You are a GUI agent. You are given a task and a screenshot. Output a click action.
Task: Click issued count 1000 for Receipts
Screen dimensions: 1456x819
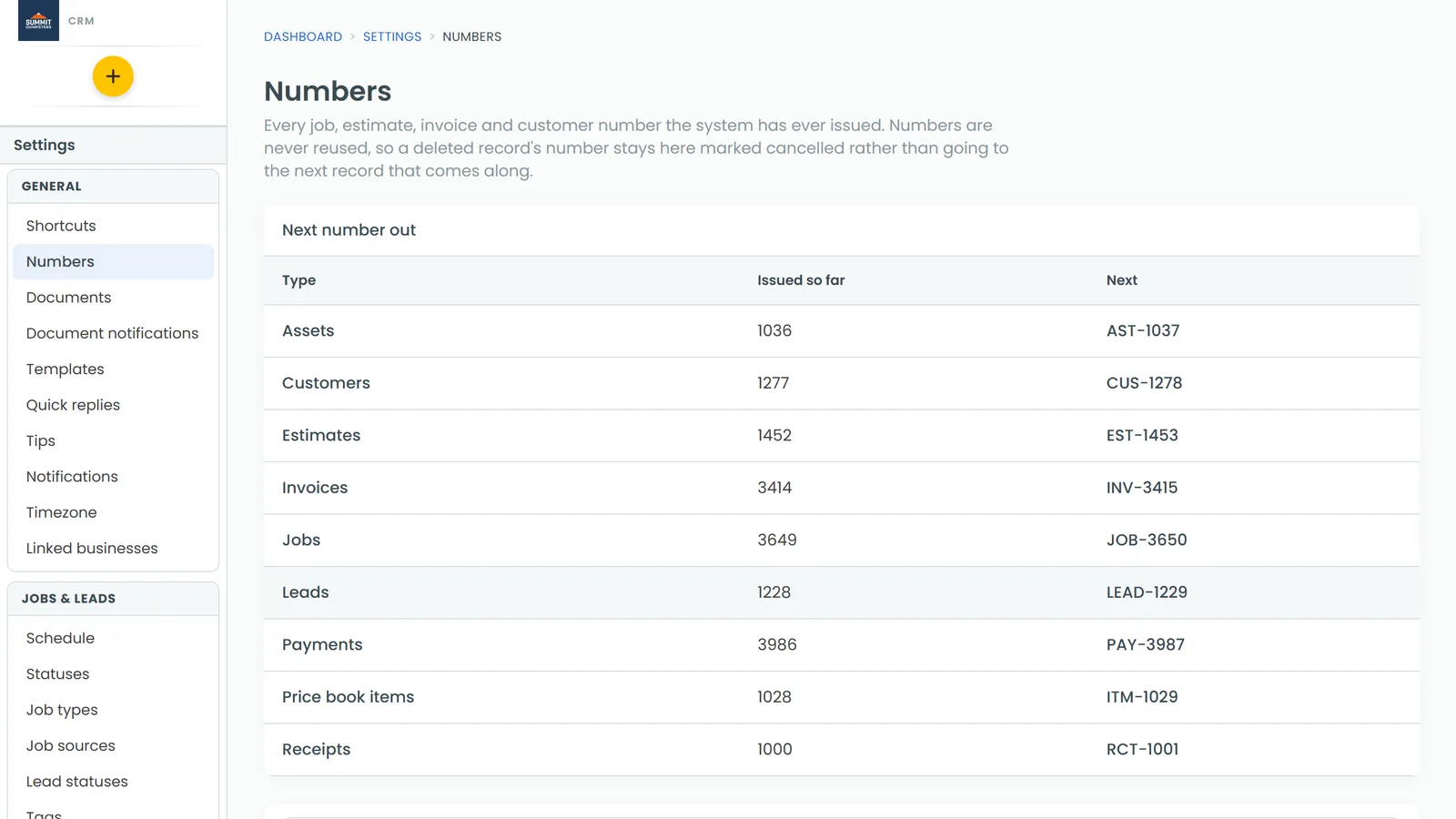coord(774,749)
